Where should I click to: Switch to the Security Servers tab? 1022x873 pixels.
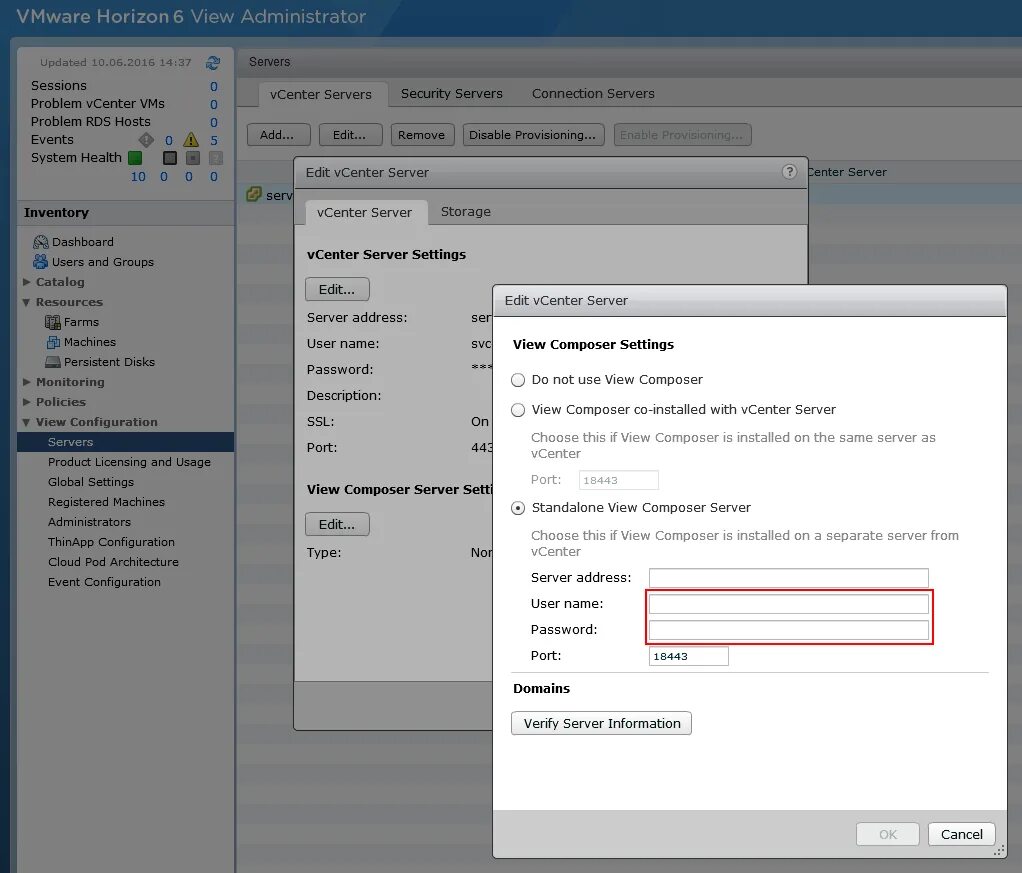(452, 94)
